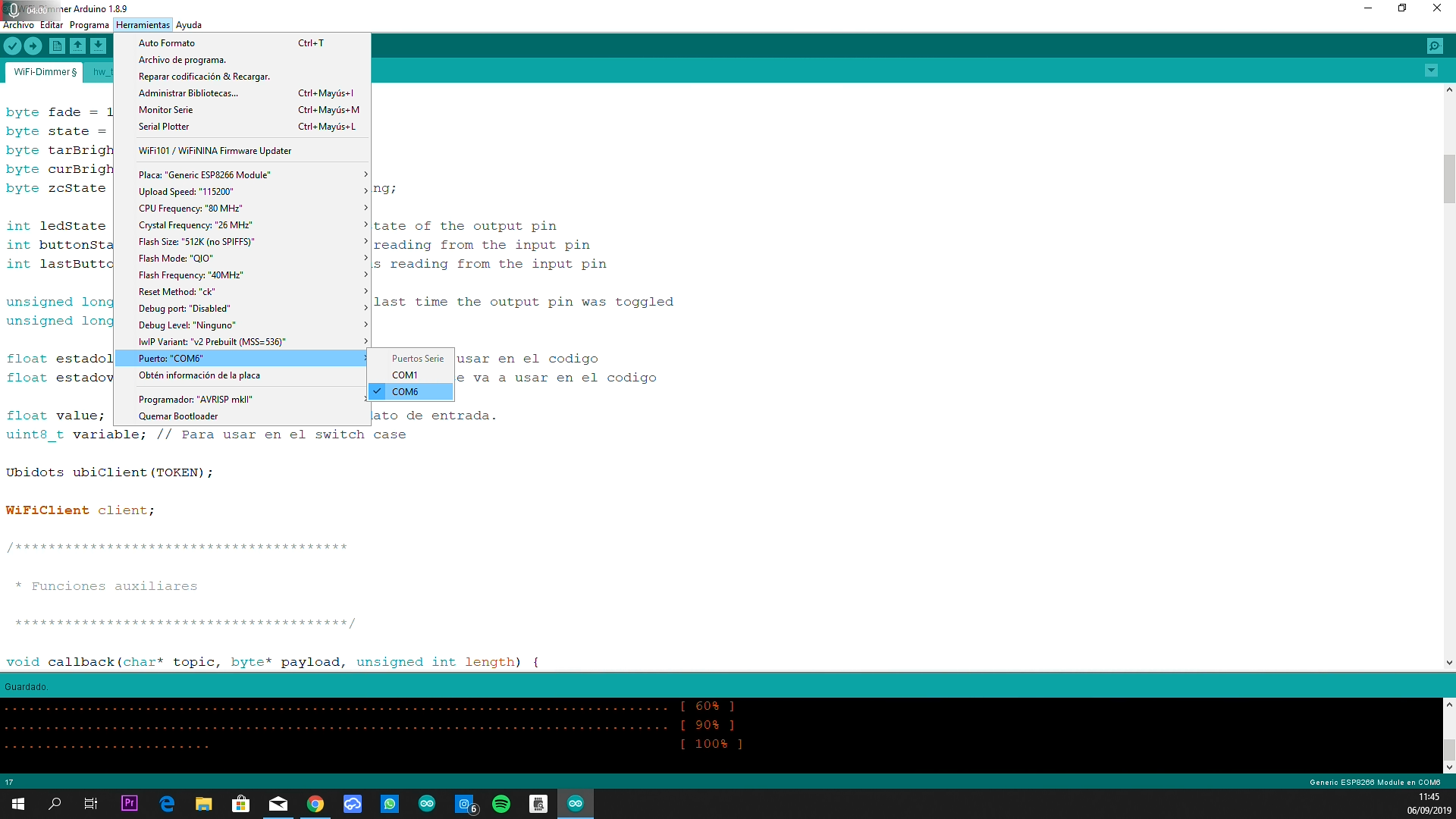Open the first Arduino icon in taskbar

[x=427, y=804]
